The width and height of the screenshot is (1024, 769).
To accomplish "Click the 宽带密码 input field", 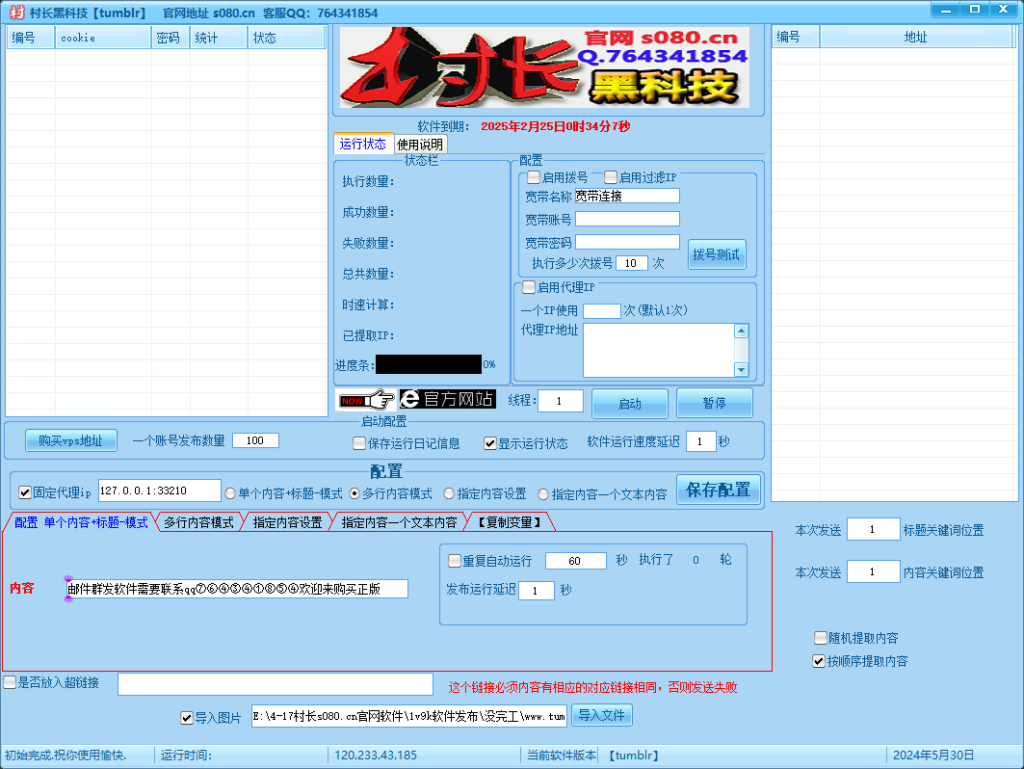I will coord(627,242).
